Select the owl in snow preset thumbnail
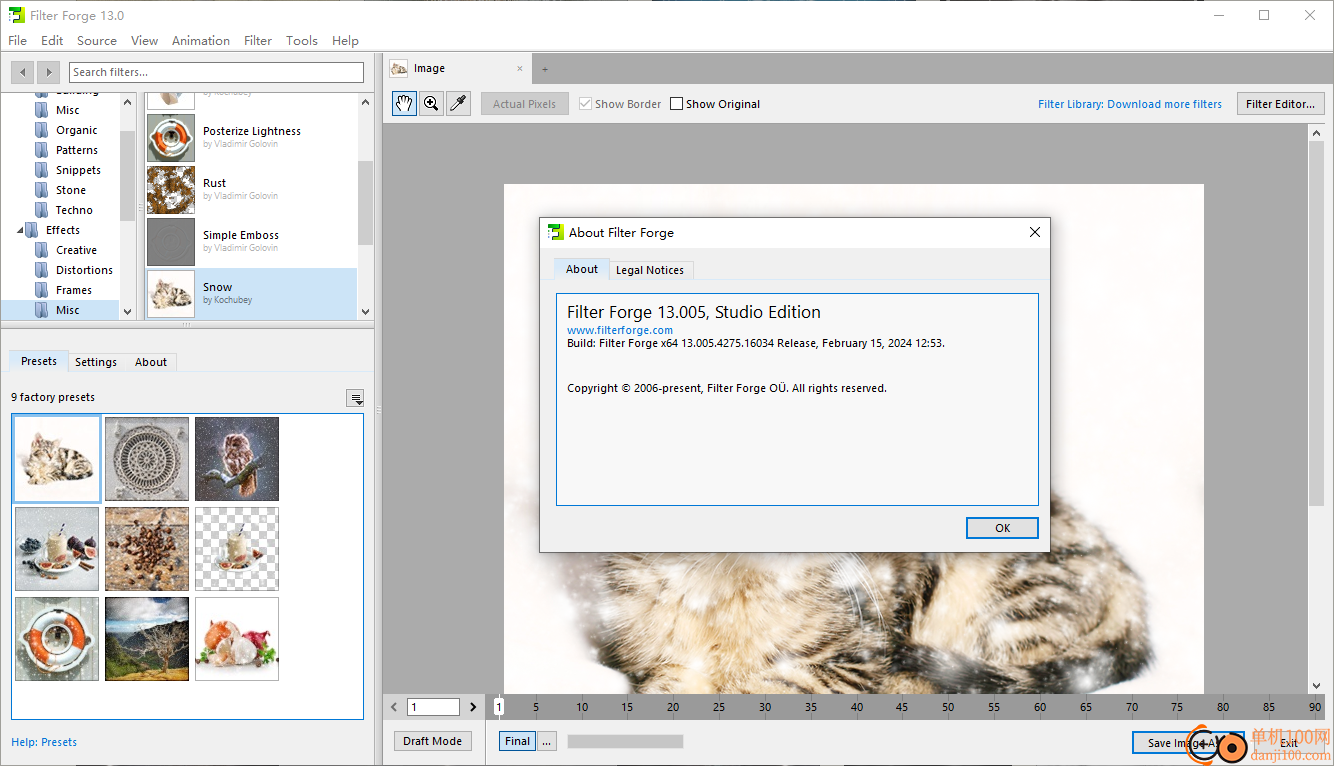Viewport: 1334px width, 766px height. tap(237, 459)
